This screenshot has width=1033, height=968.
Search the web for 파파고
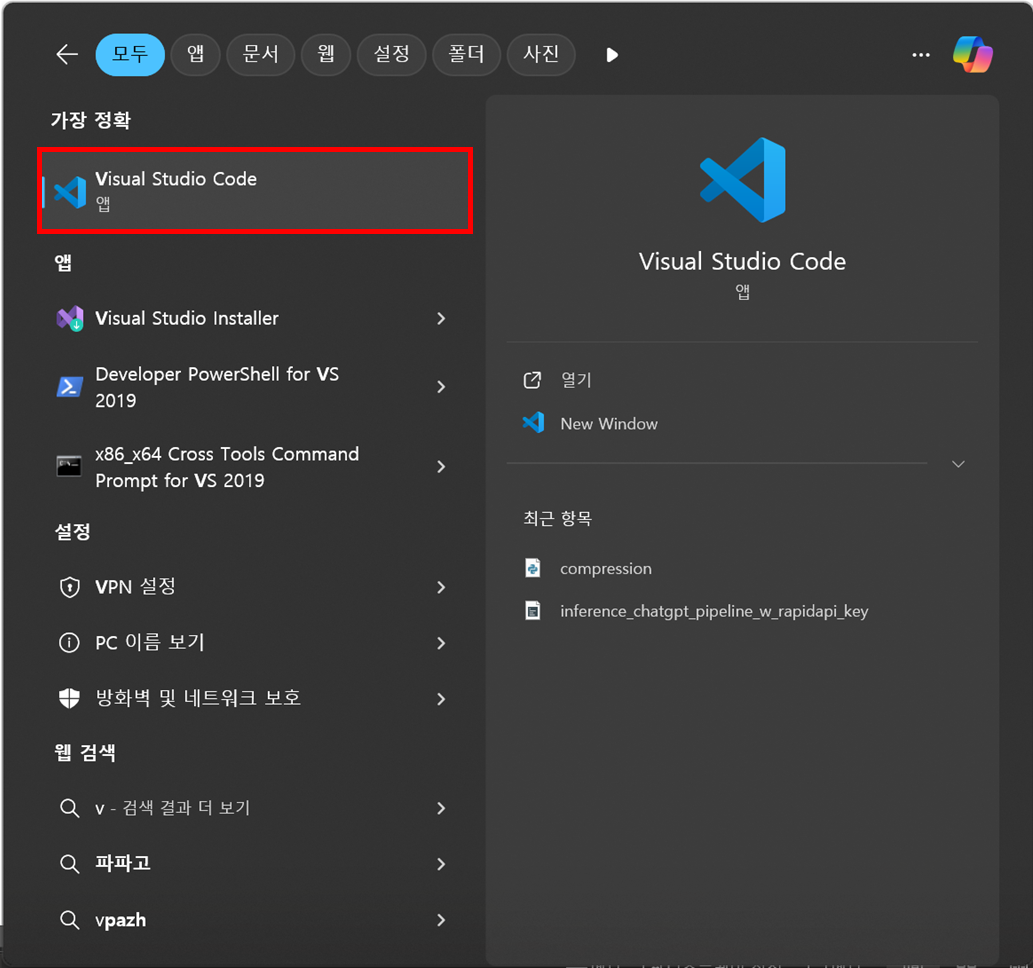[123, 864]
